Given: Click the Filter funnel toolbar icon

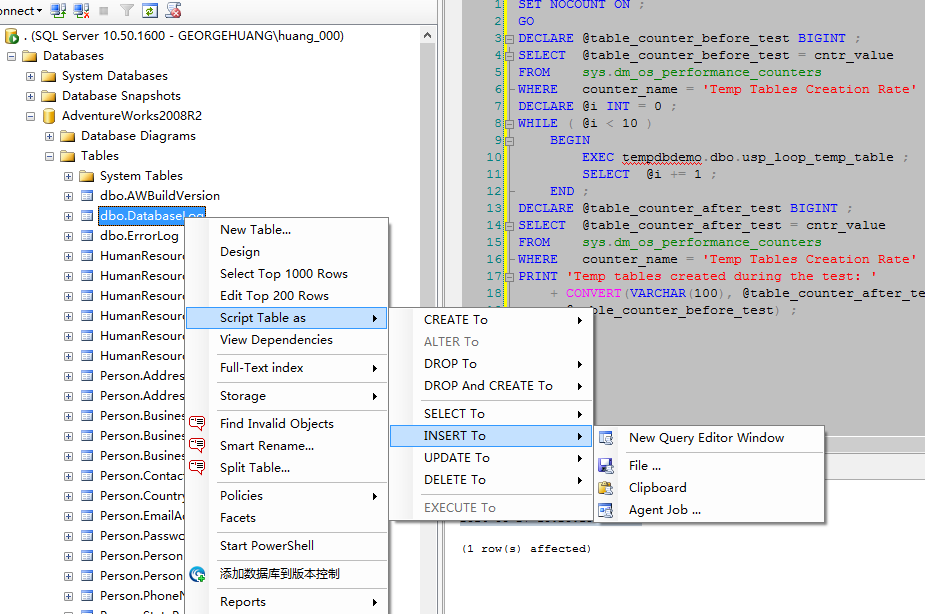Looking at the screenshot, I should coord(126,10).
